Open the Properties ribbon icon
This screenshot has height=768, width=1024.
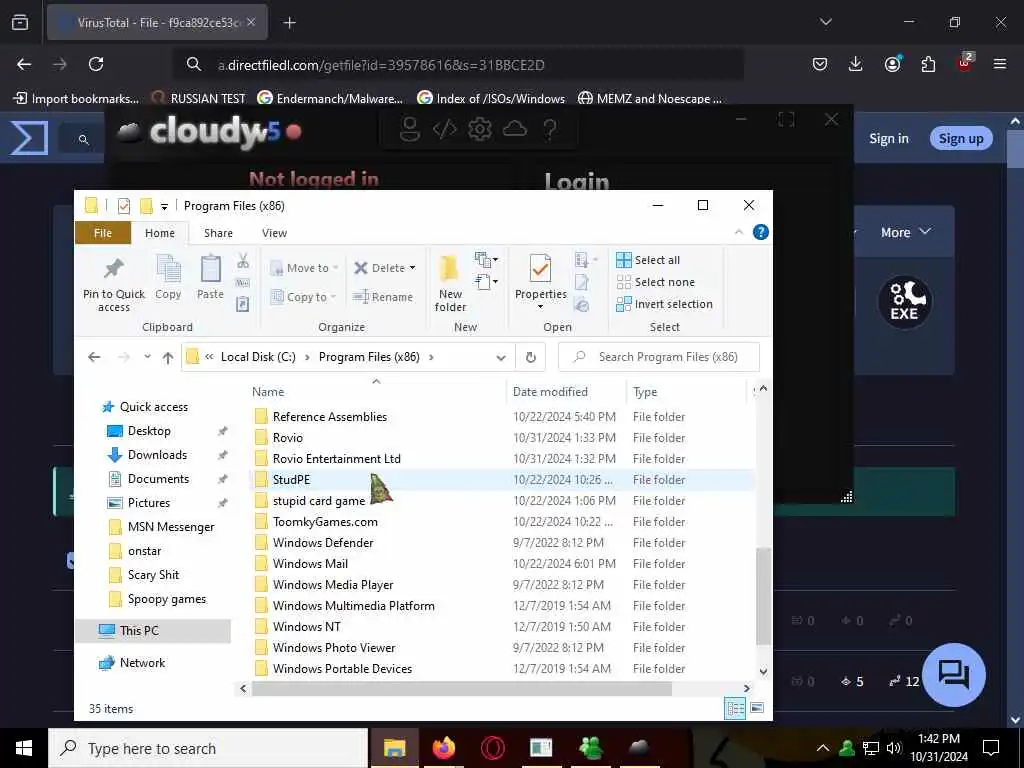point(540,268)
